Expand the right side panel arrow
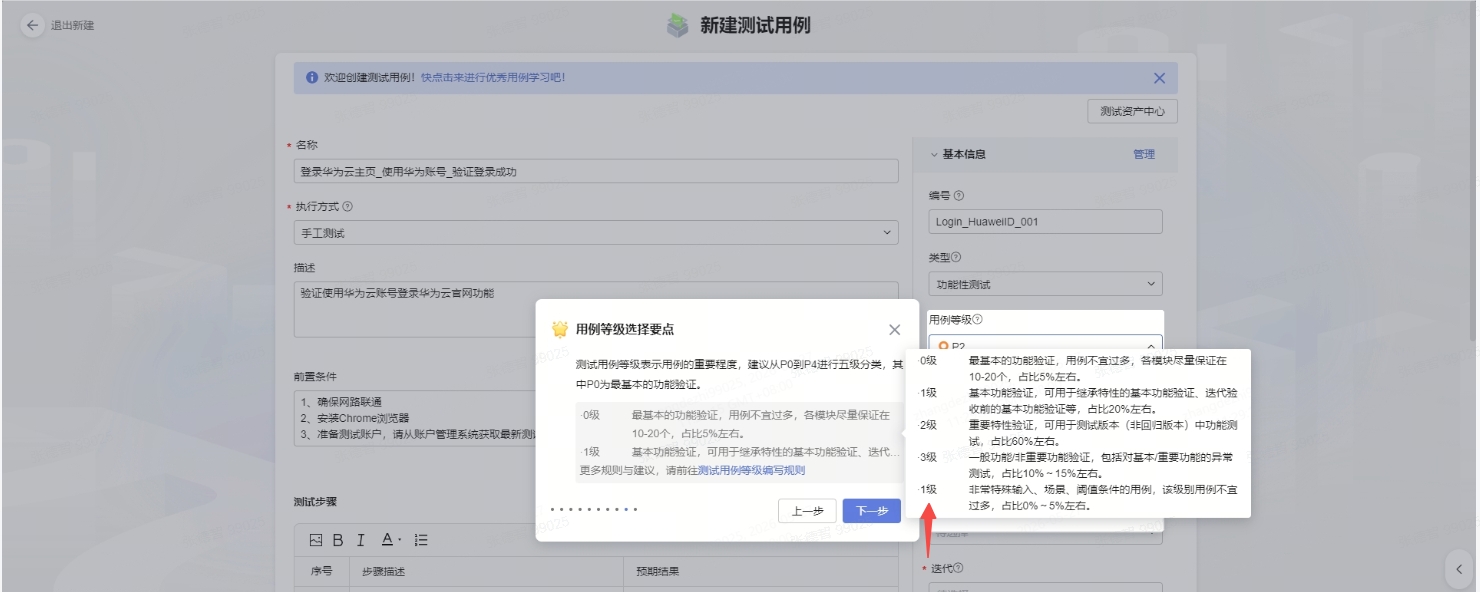This screenshot has width=1480, height=592. click(1459, 569)
